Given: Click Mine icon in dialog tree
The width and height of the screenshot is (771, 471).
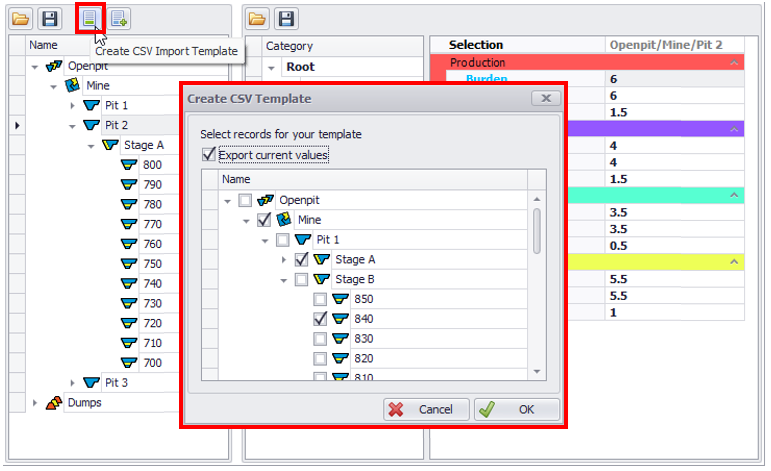Looking at the screenshot, I should pyautogui.click(x=284, y=219).
